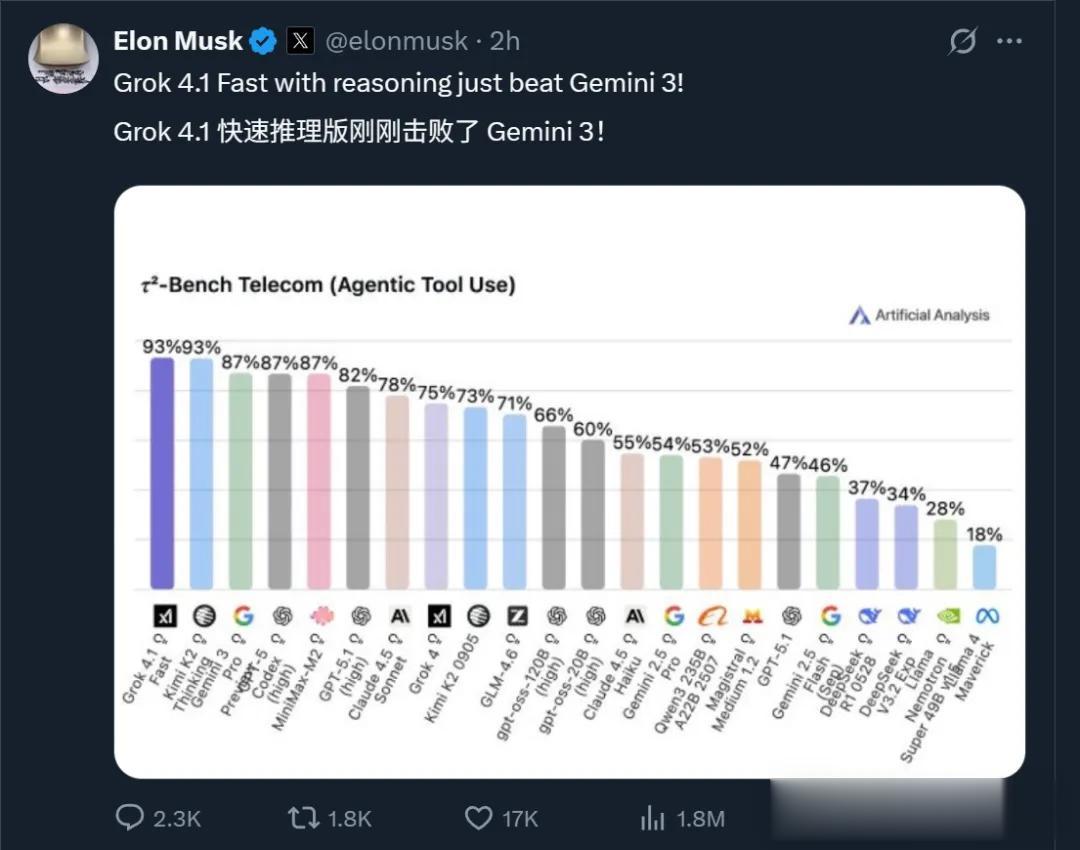Click the X affiliation badge

point(301,41)
